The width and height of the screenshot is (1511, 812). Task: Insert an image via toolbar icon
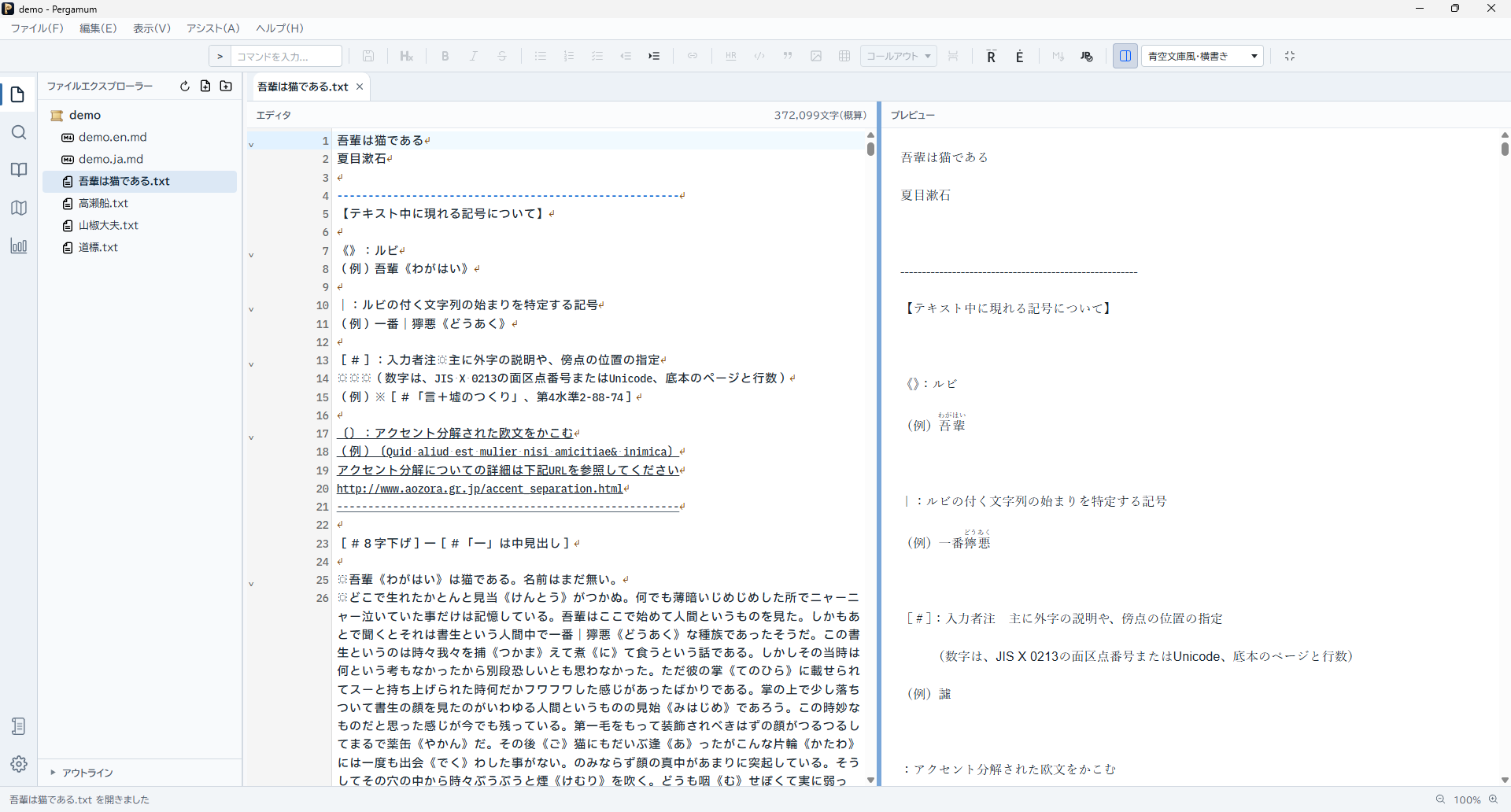816,56
